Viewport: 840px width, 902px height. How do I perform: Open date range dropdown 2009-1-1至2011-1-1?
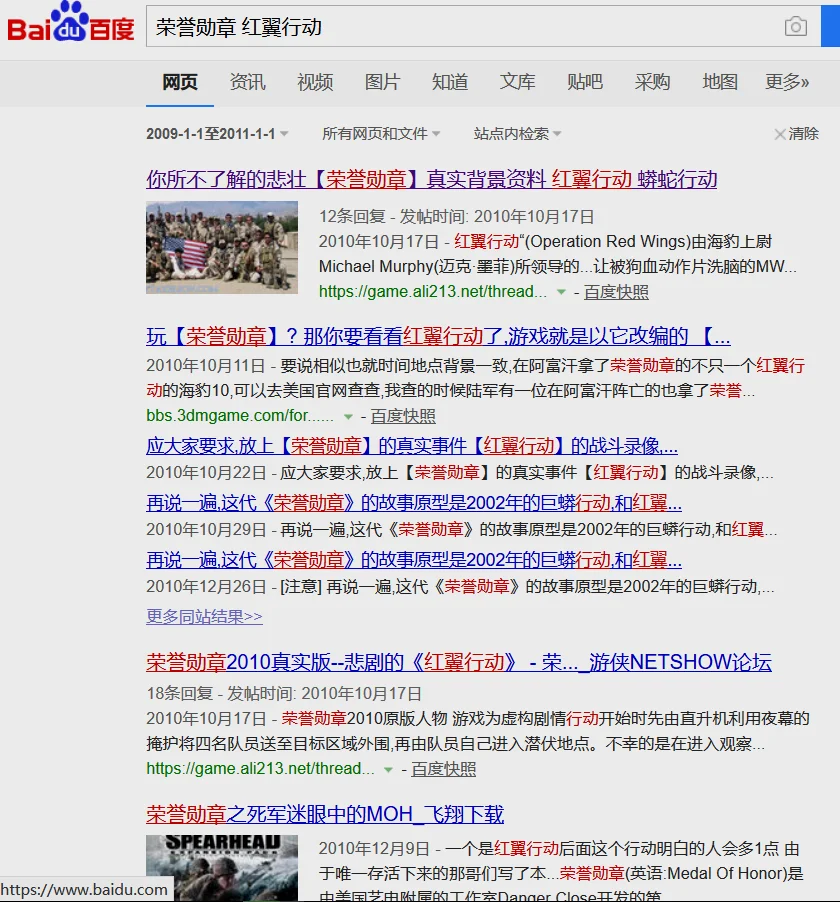coord(217,134)
